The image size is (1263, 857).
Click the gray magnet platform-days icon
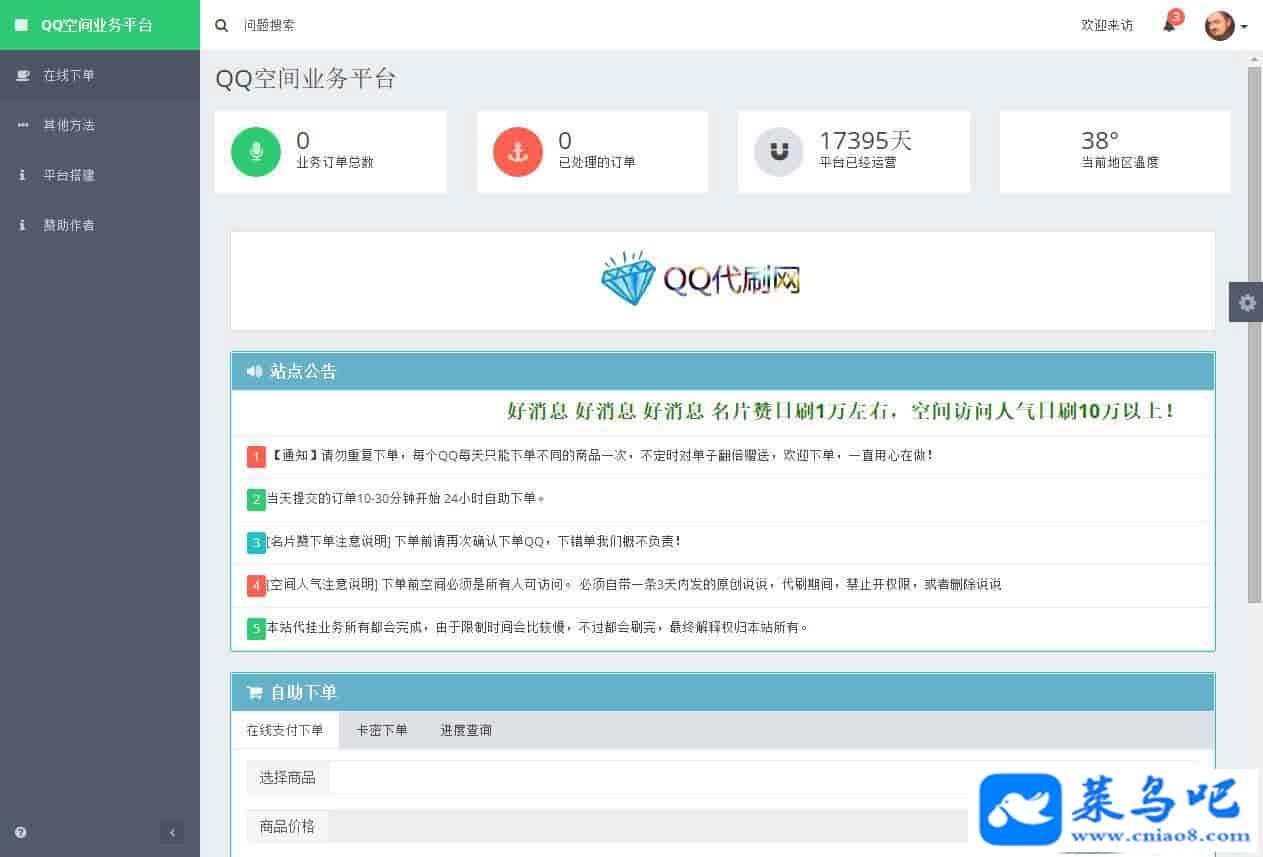tap(779, 152)
